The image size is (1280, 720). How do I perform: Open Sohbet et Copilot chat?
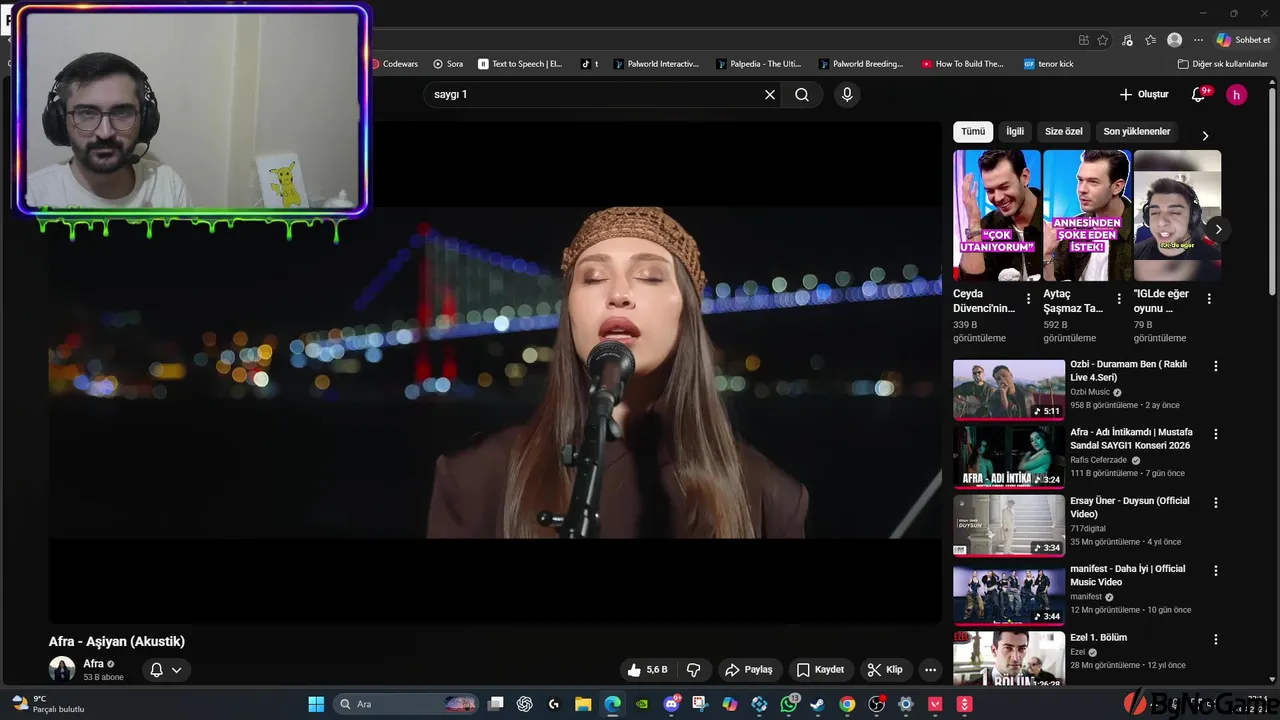click(1243, 40)
